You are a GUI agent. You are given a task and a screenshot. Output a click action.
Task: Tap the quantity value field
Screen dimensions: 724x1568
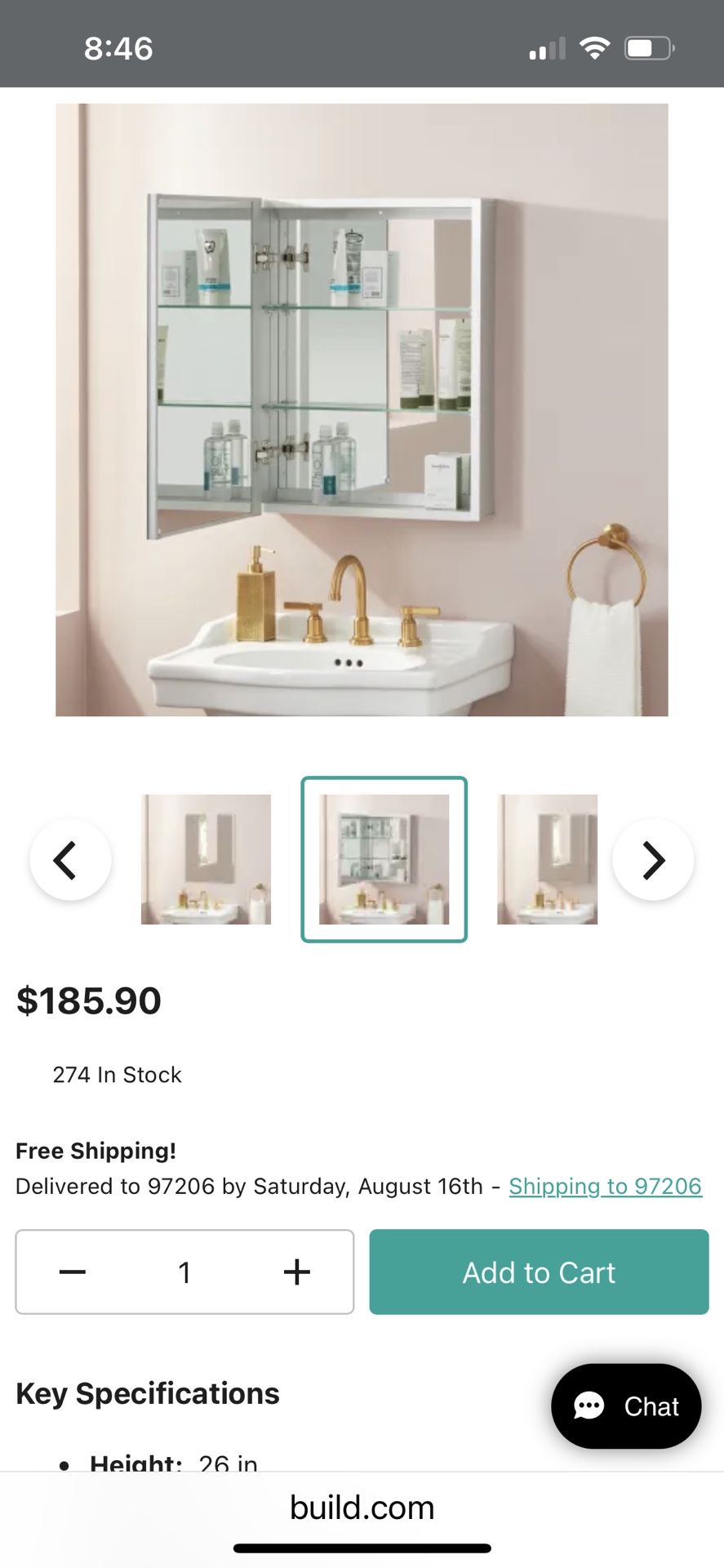pyautogui.click(x=184, y=1272)
